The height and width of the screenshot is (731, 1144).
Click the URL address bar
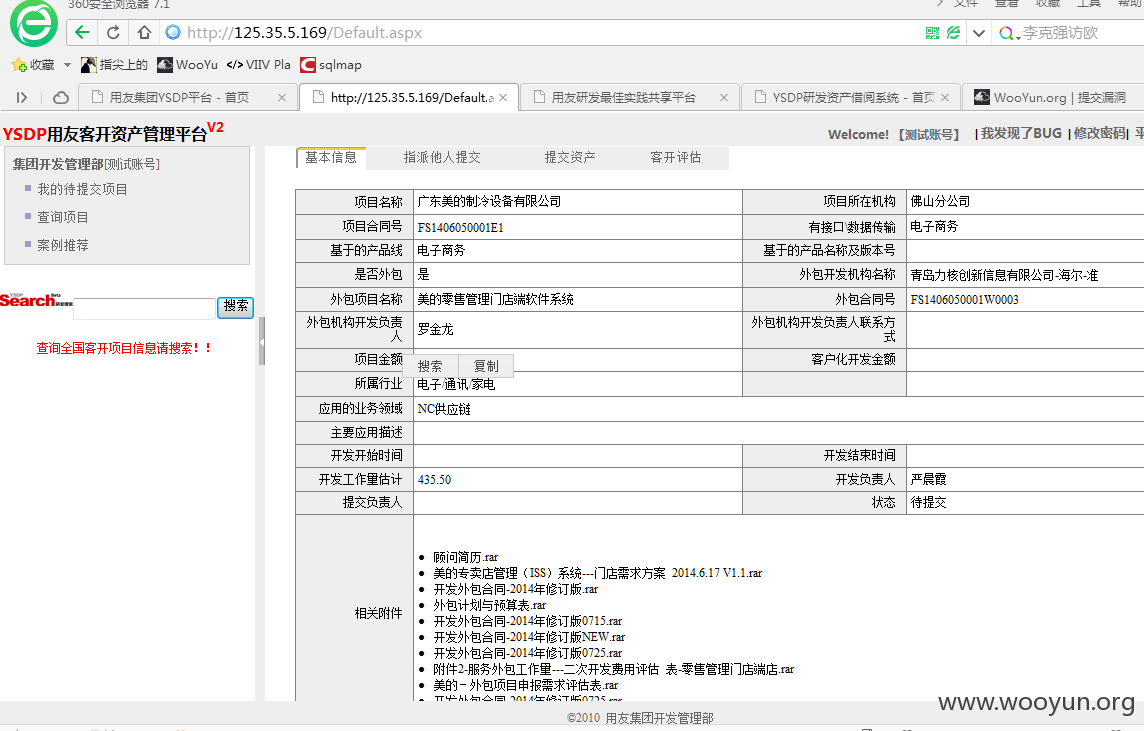[540, 33]
